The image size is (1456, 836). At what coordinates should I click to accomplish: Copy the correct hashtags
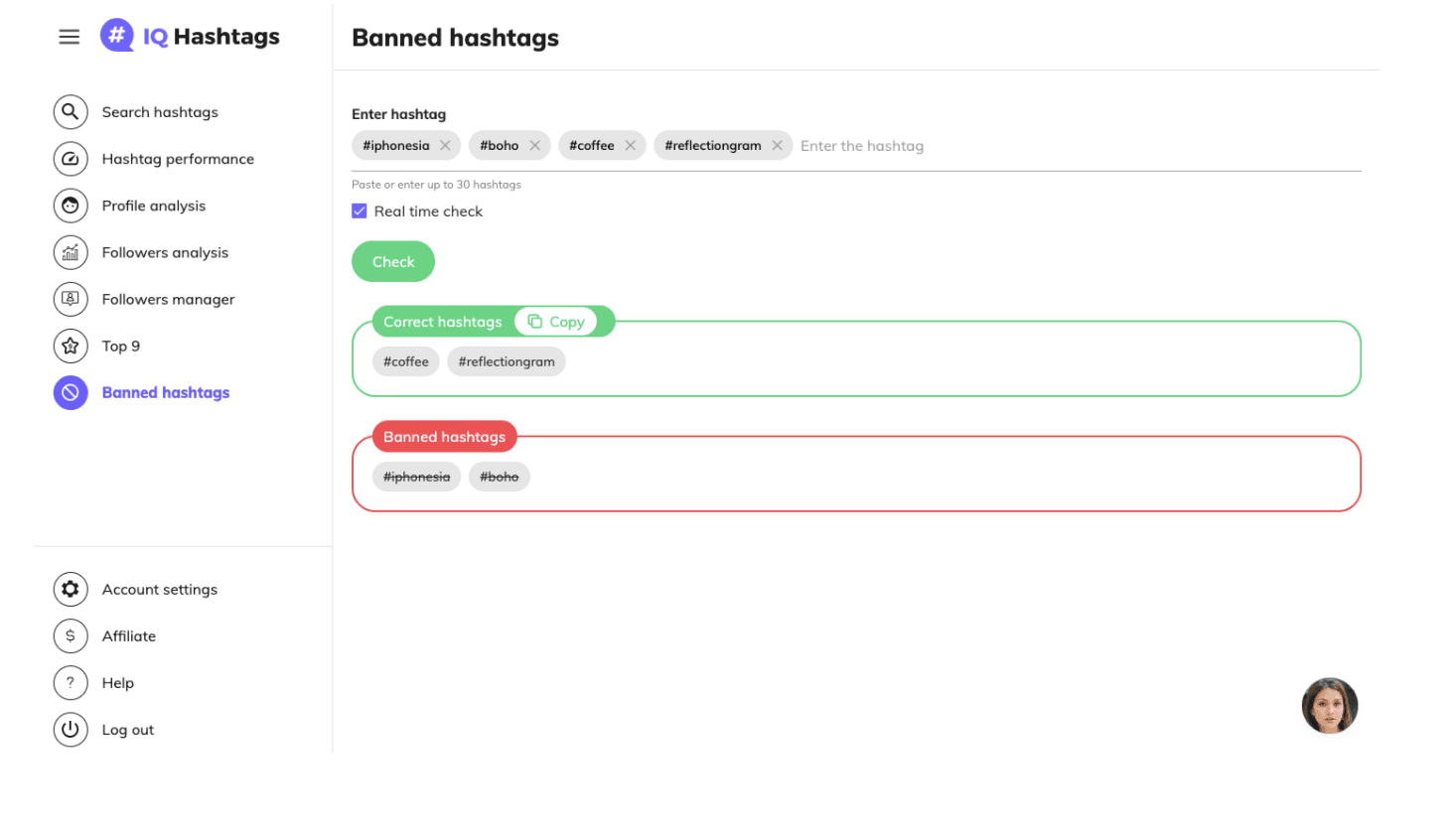point(556,322)
